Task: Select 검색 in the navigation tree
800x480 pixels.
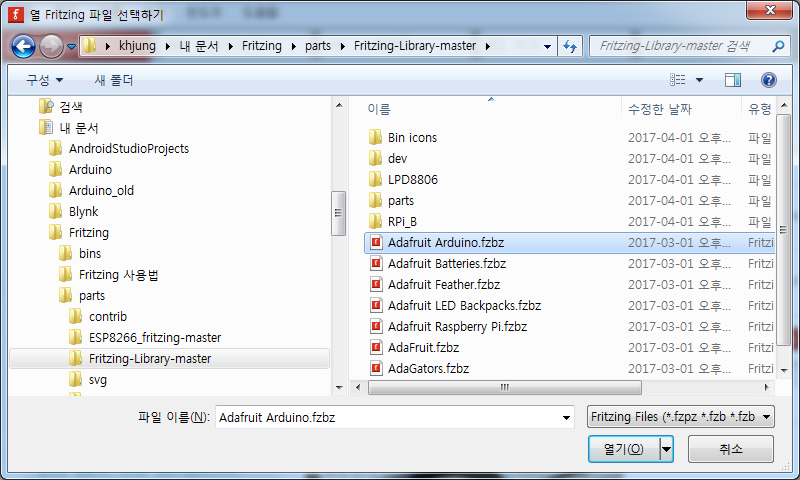Action: [x=71, y=107]
